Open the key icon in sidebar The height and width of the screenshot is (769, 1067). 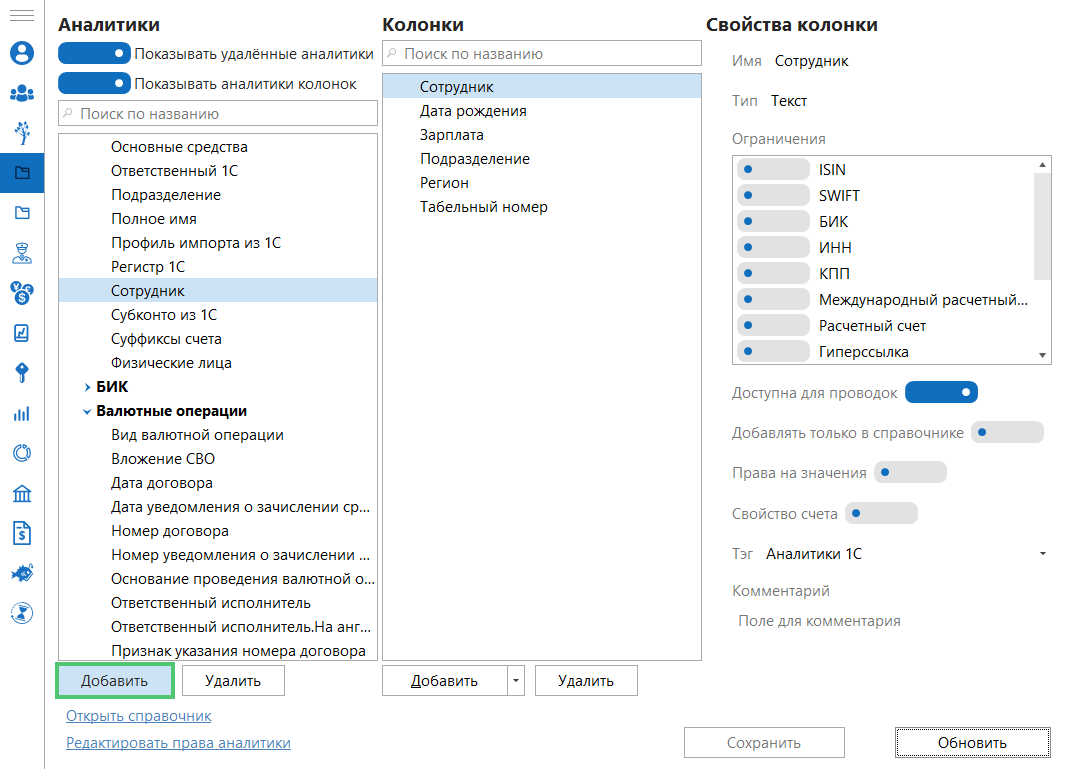21,373
